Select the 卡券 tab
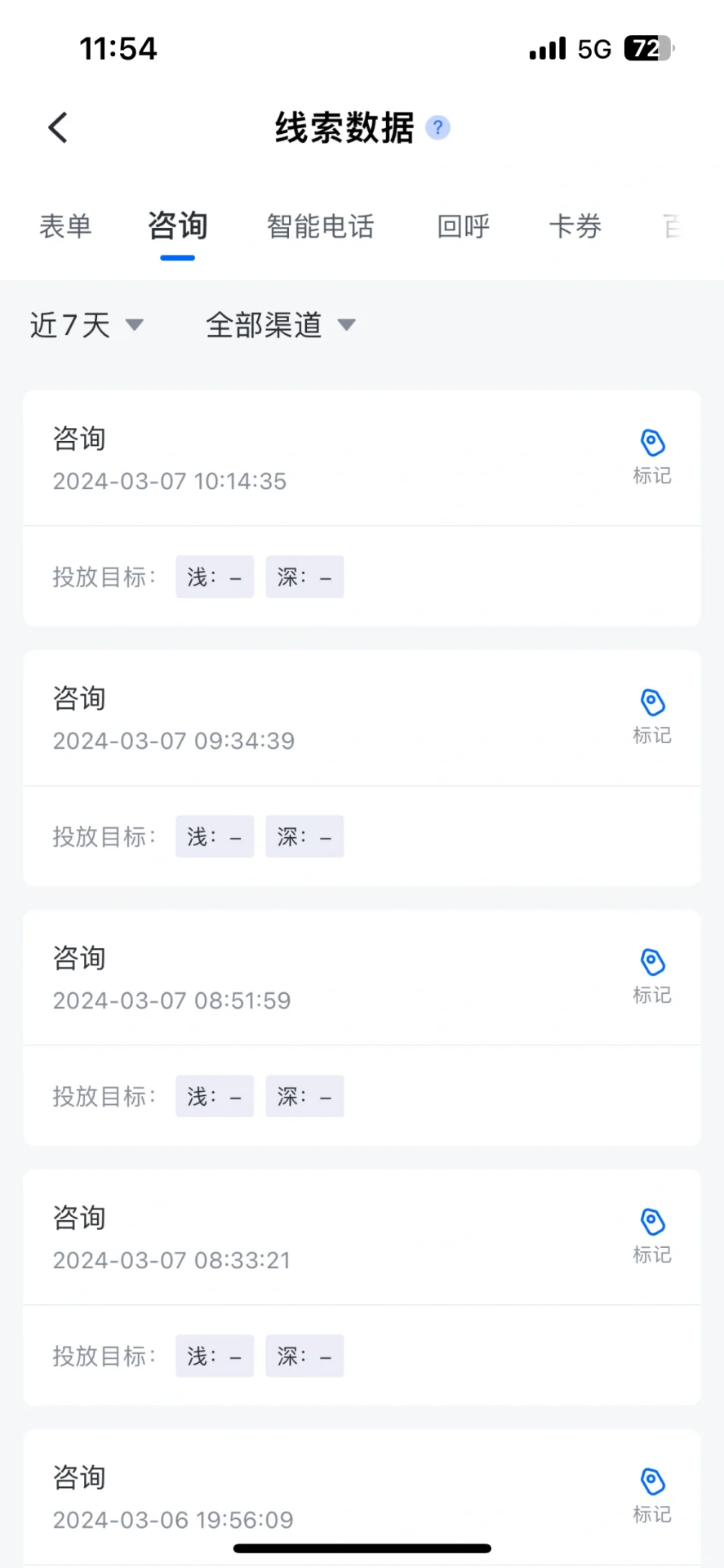Viewport: 724px width, 1568px height. click(575, 226)
